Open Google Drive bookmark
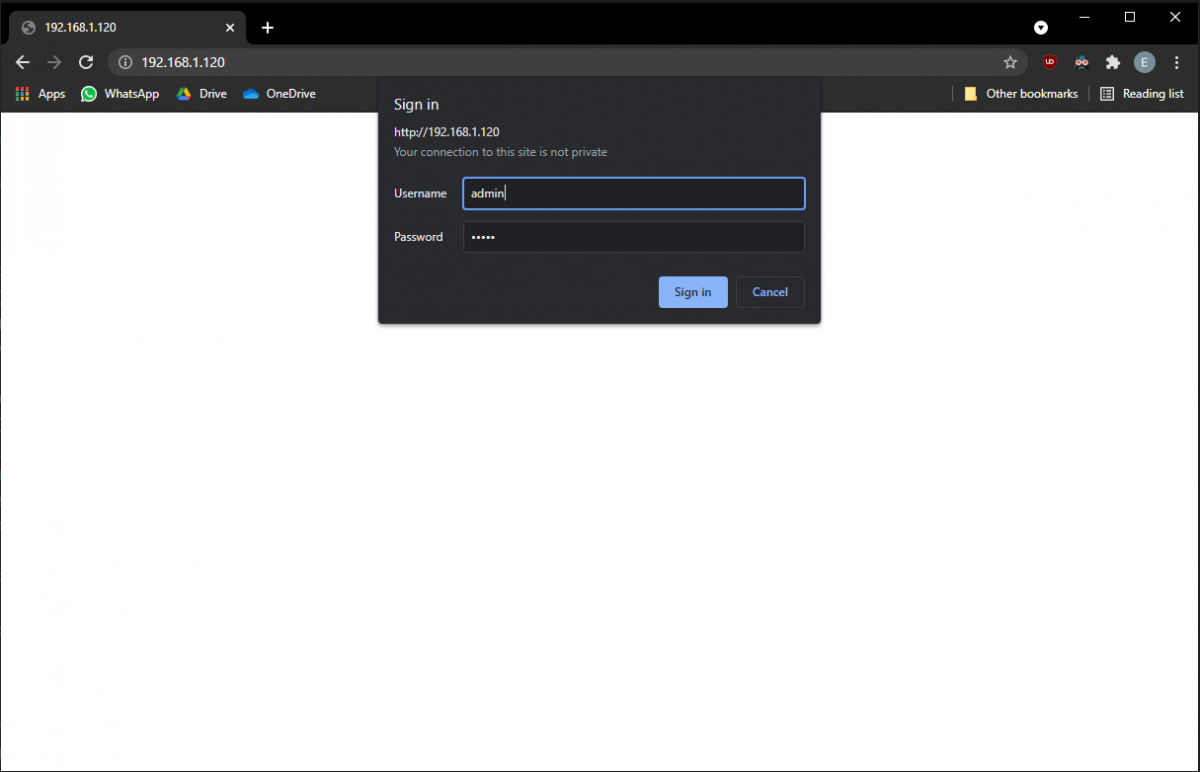 click(x=201, y=93)
